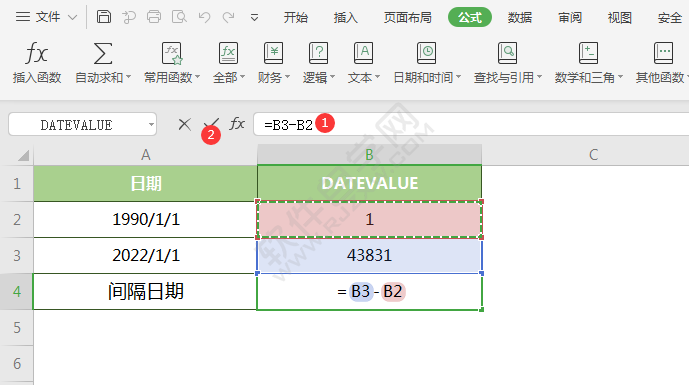Screen dimensions: 689x385
Task: Click the DATEVALUE header cell in column B
Action: click(x=370, y=183)
